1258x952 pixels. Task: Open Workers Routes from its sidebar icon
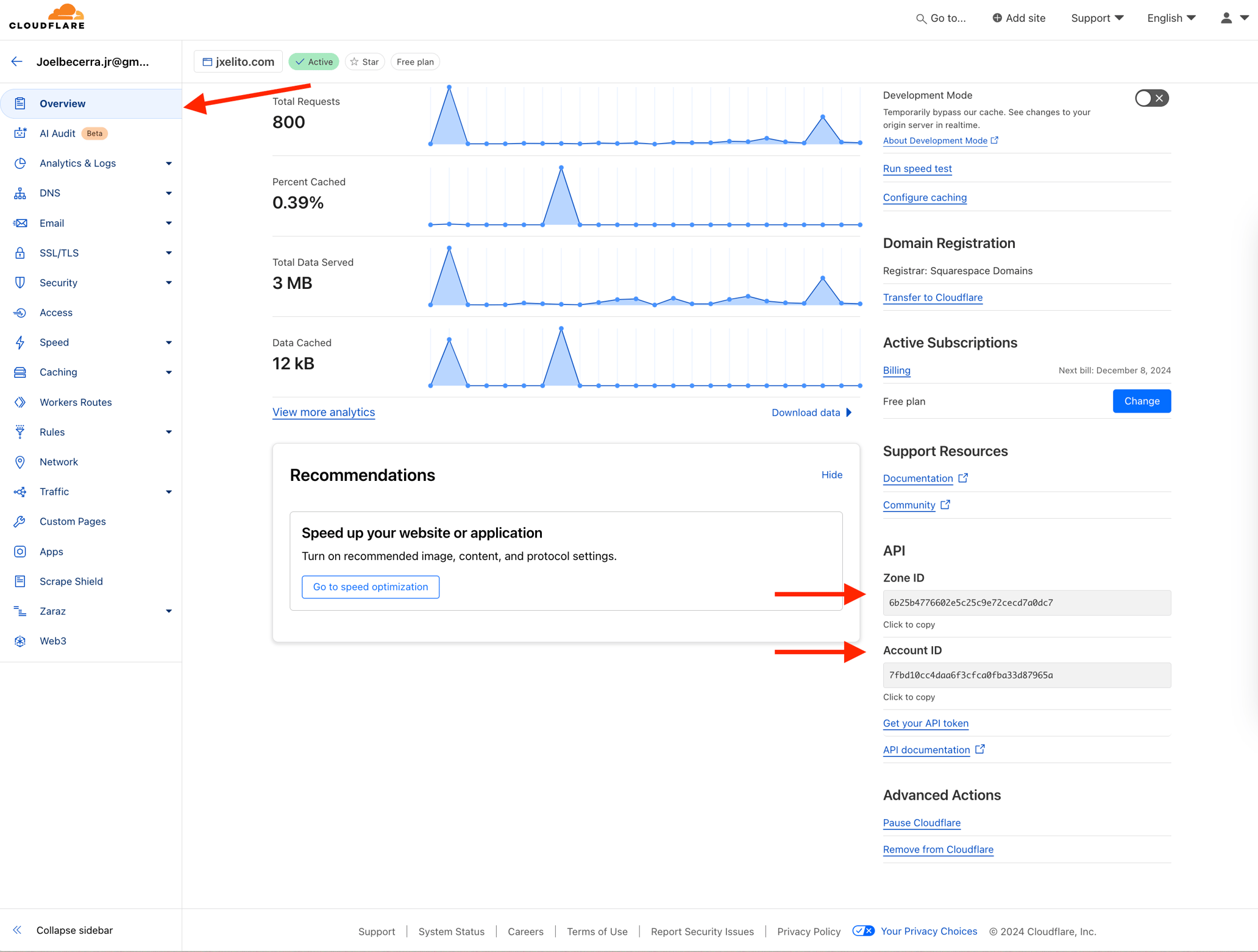tap(20, 402)
